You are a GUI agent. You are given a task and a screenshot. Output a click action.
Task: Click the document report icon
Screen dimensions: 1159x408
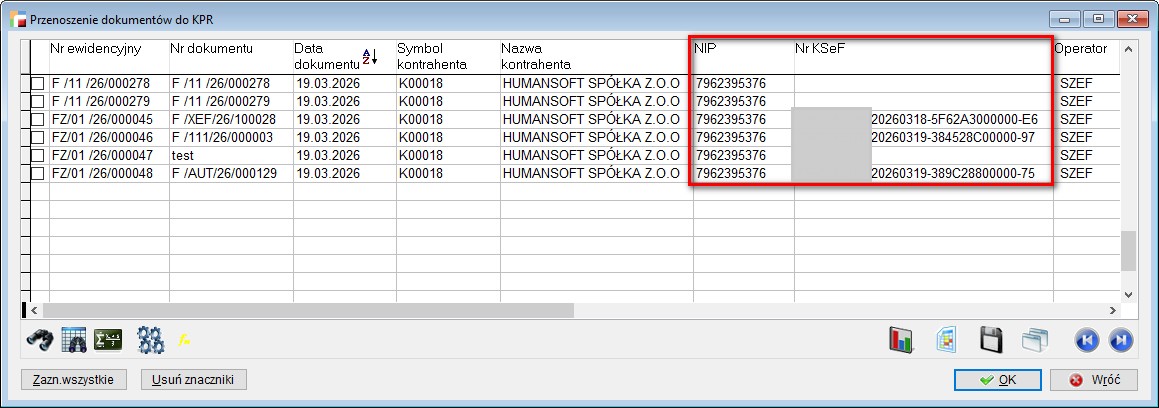click(x=945, y=340)
